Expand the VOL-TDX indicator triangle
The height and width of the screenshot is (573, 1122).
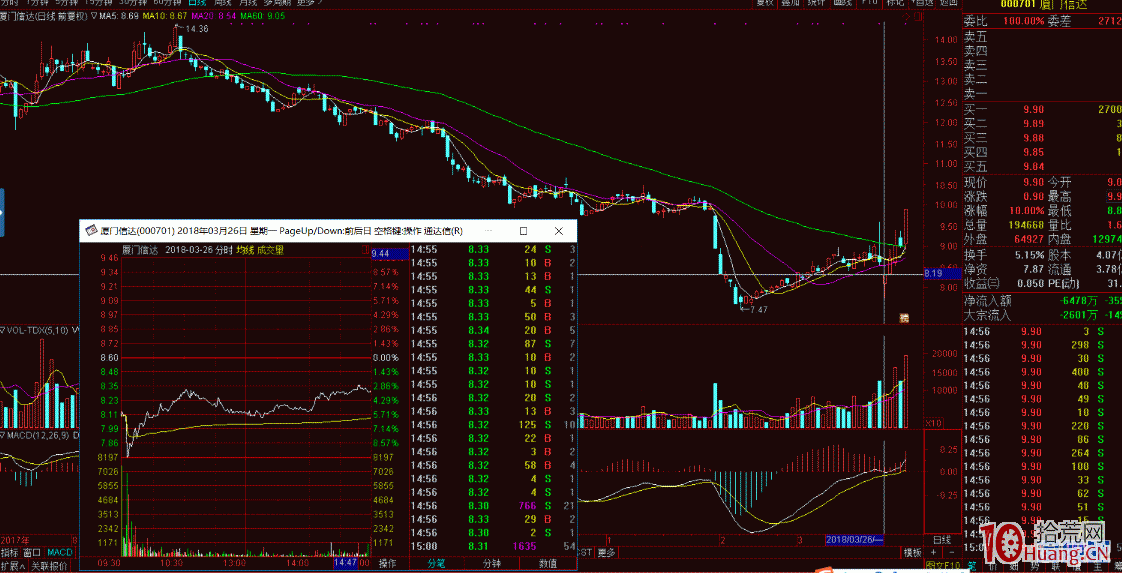coord(3,330)
